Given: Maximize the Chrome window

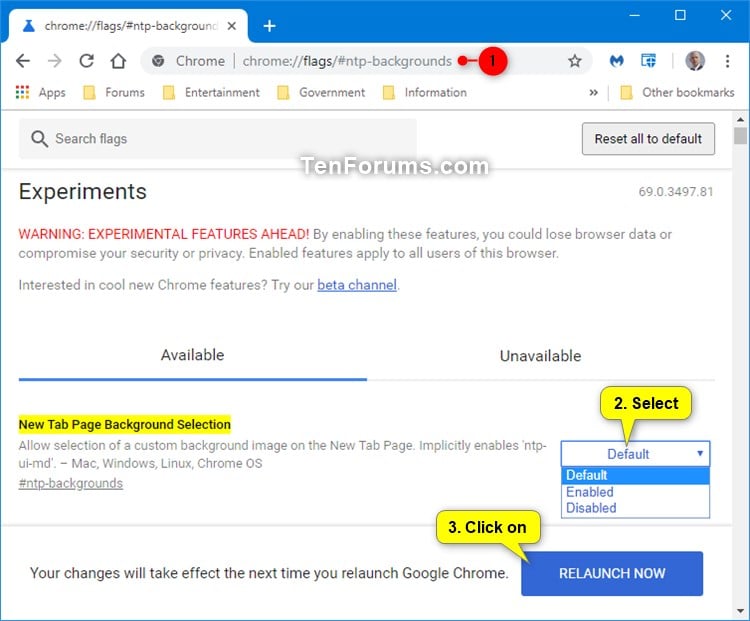Looking at the screenshot, I should click(x=680, y=15).
